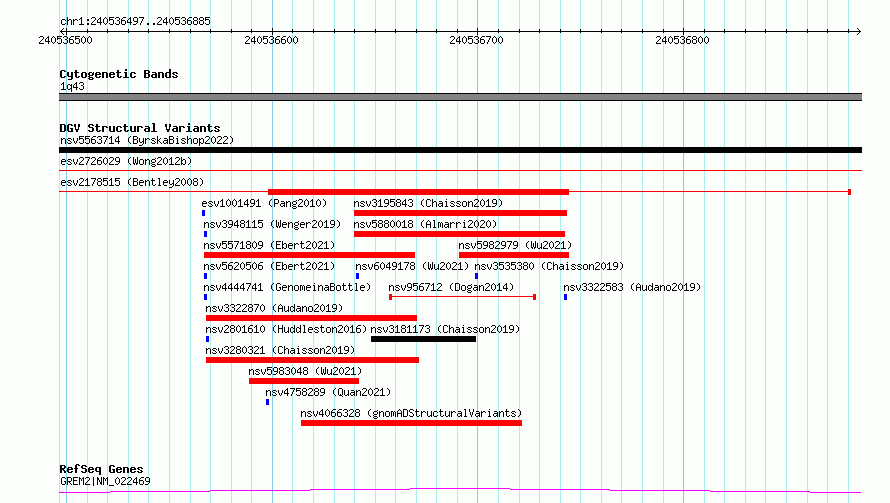Select nsv3181173 (Chaisson2019) label

(445, 329)
